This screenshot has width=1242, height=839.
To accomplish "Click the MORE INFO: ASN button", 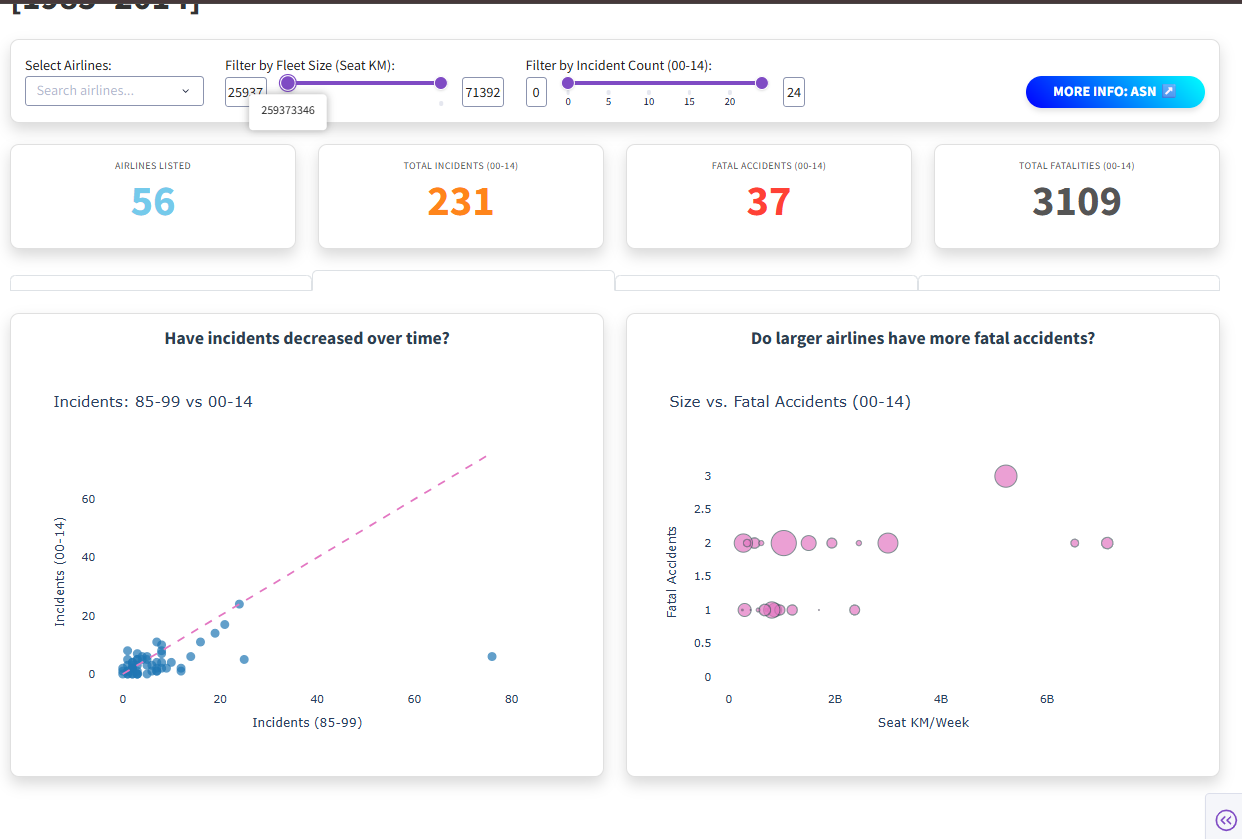I will pos(1114,92).
